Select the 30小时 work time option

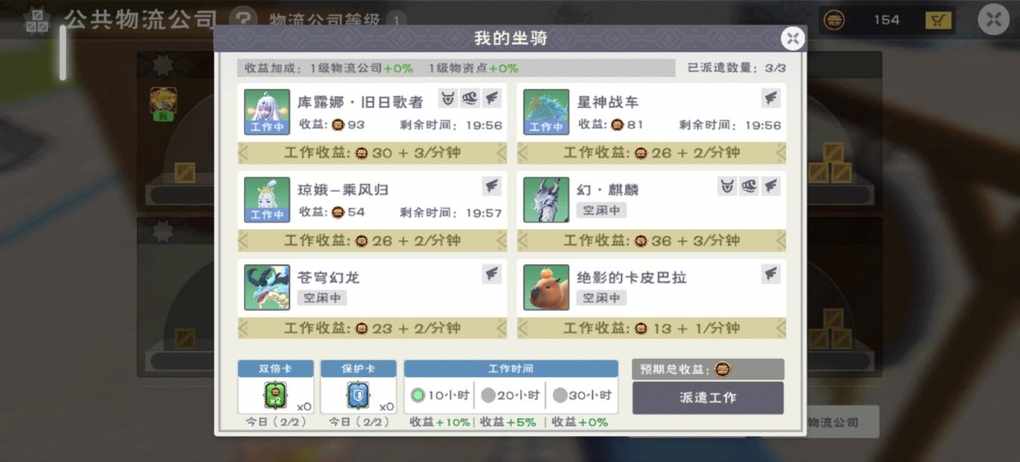coord(582,395)
